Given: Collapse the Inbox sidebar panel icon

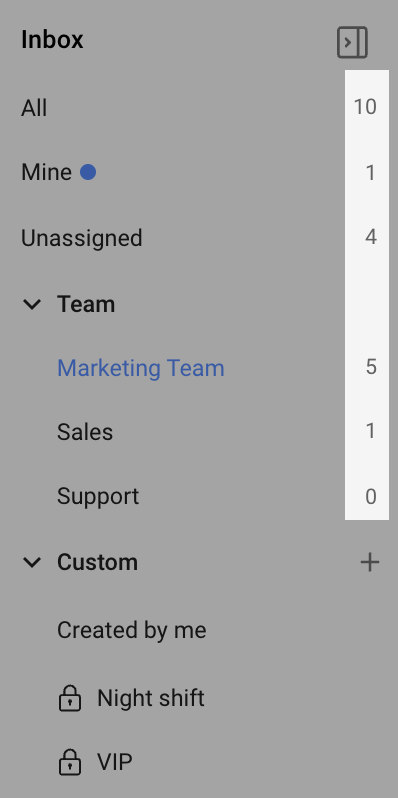Looking at the screenshot, I should point(352,43).
